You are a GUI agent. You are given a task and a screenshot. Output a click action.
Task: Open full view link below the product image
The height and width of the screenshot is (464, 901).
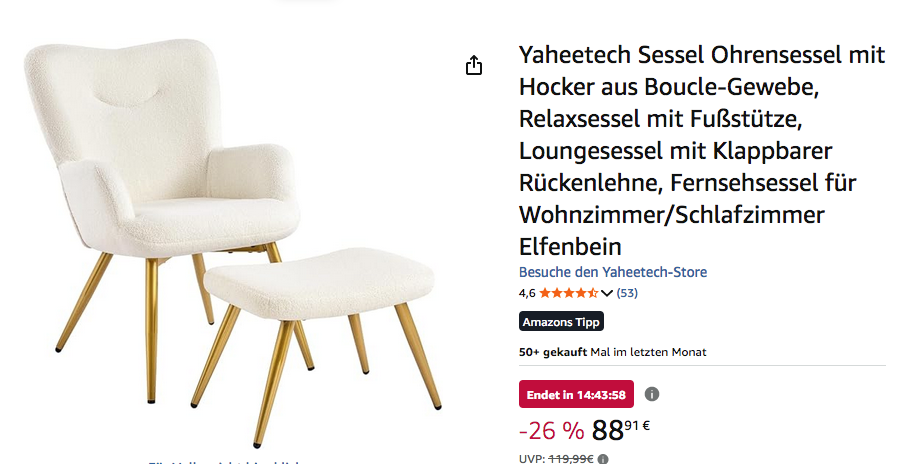[x=224, y=462]
